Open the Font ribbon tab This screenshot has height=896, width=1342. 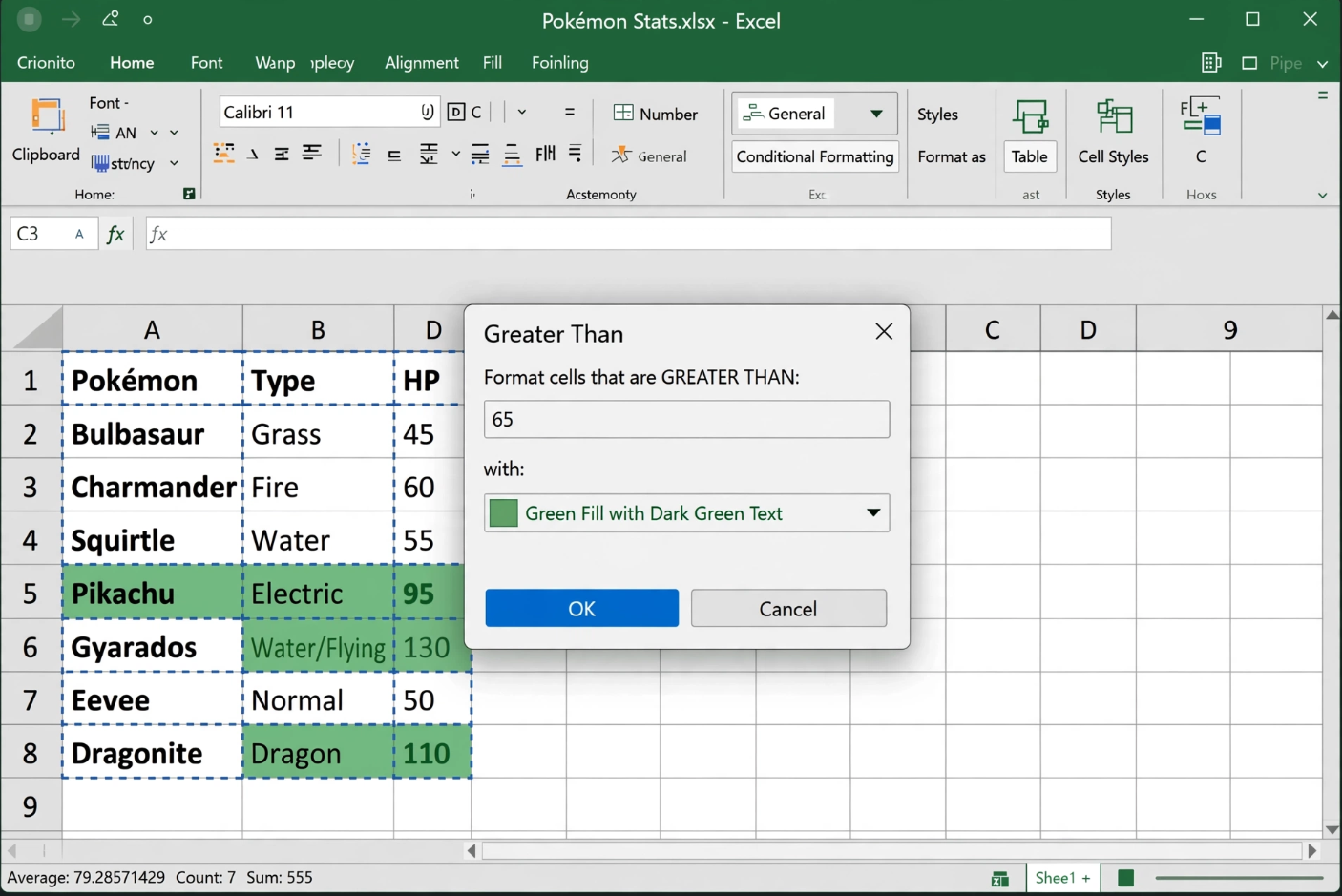coord(206,63)
